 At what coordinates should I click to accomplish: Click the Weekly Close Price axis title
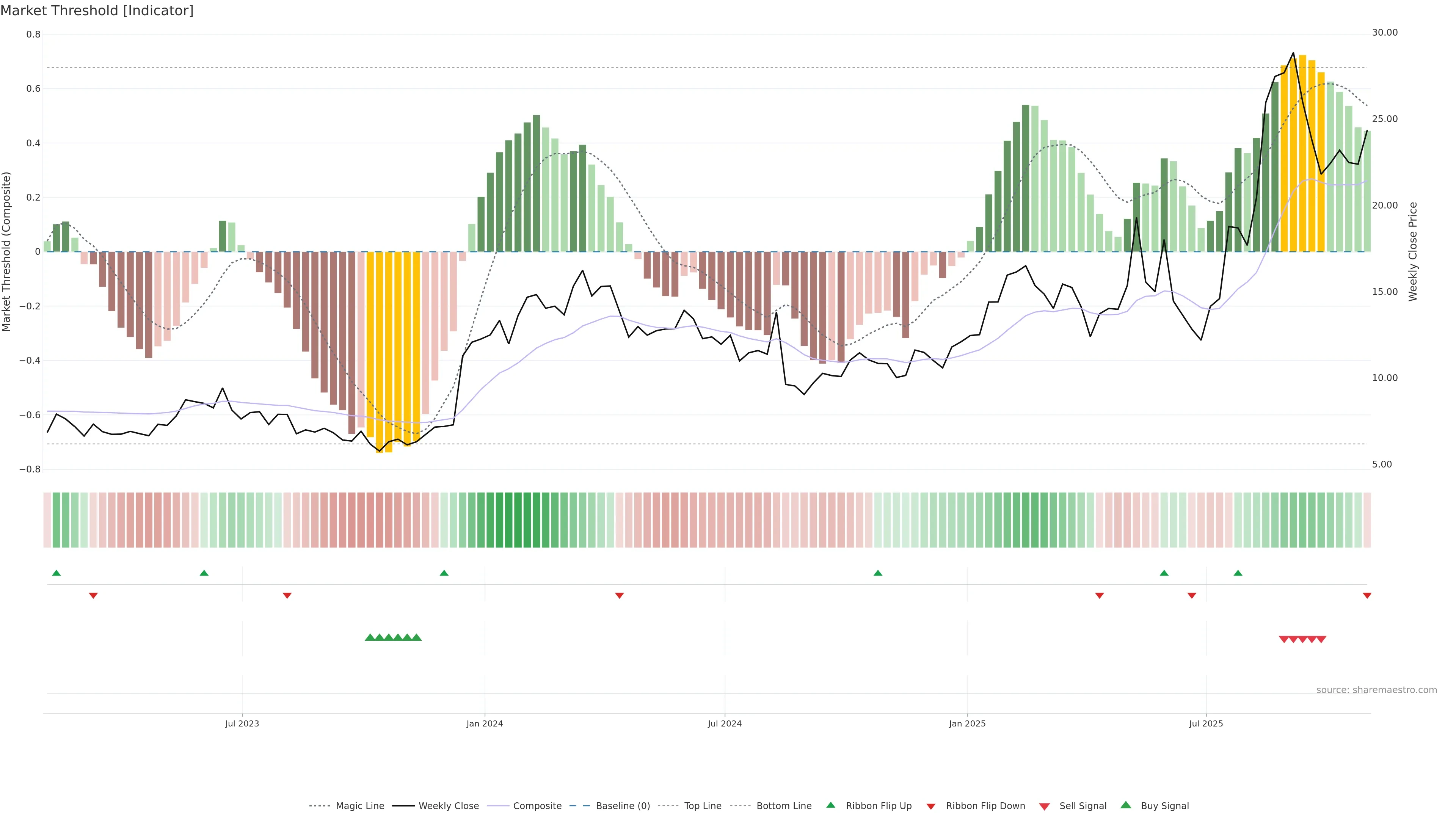point(1413,251)
